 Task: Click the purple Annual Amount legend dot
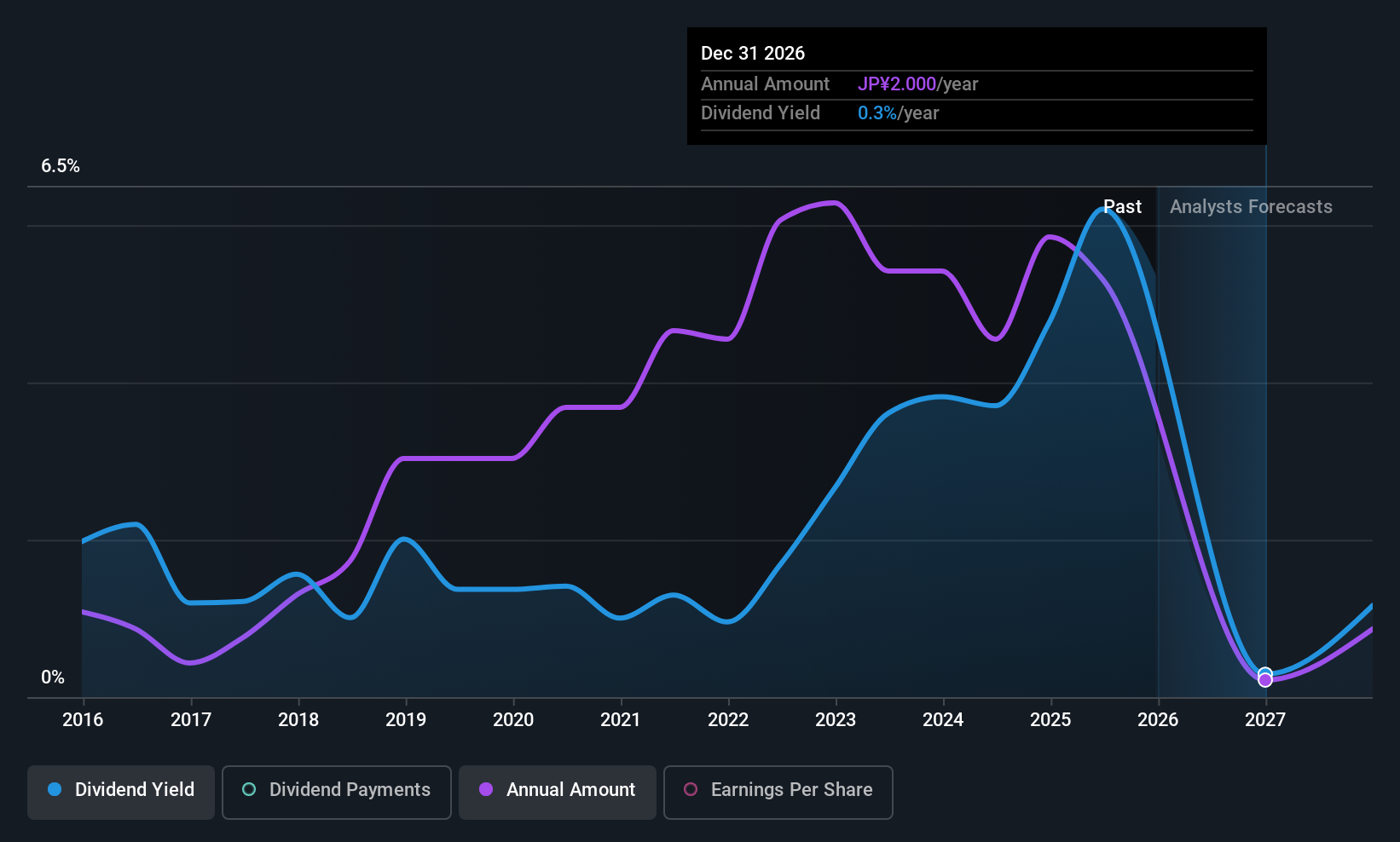coord(486,790)
